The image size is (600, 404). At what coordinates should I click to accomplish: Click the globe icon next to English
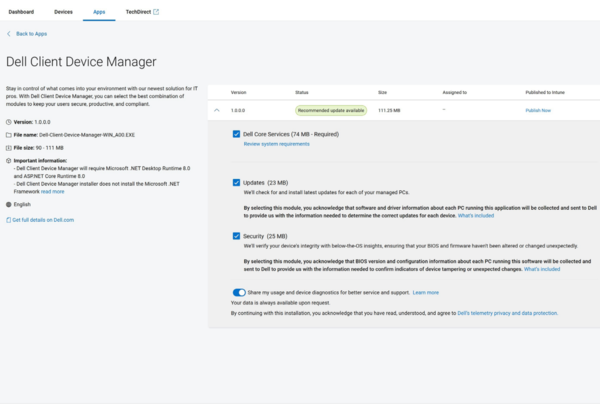9,204
